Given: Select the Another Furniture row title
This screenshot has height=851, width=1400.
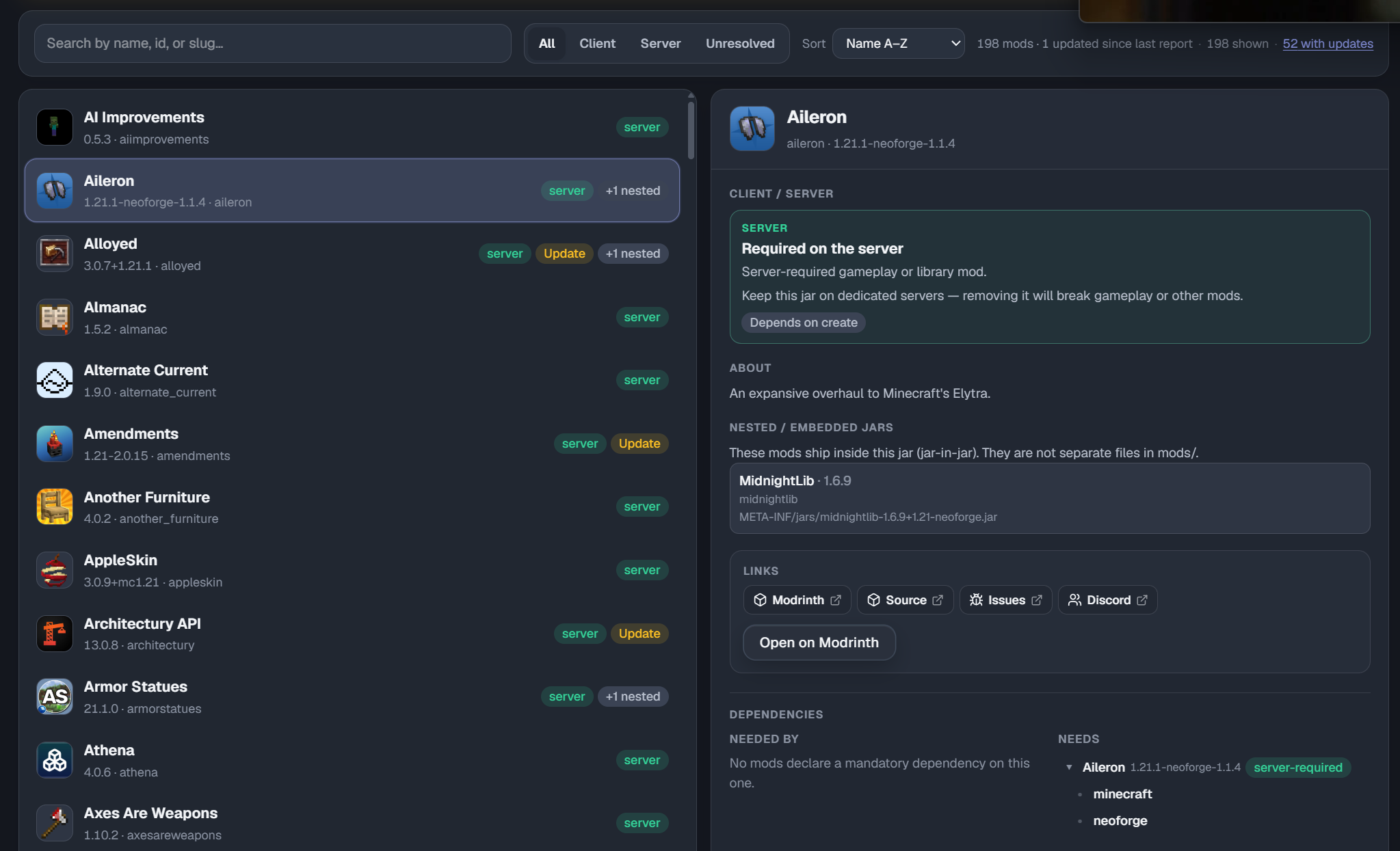Looking at the screenshot, I should (146, 498).
